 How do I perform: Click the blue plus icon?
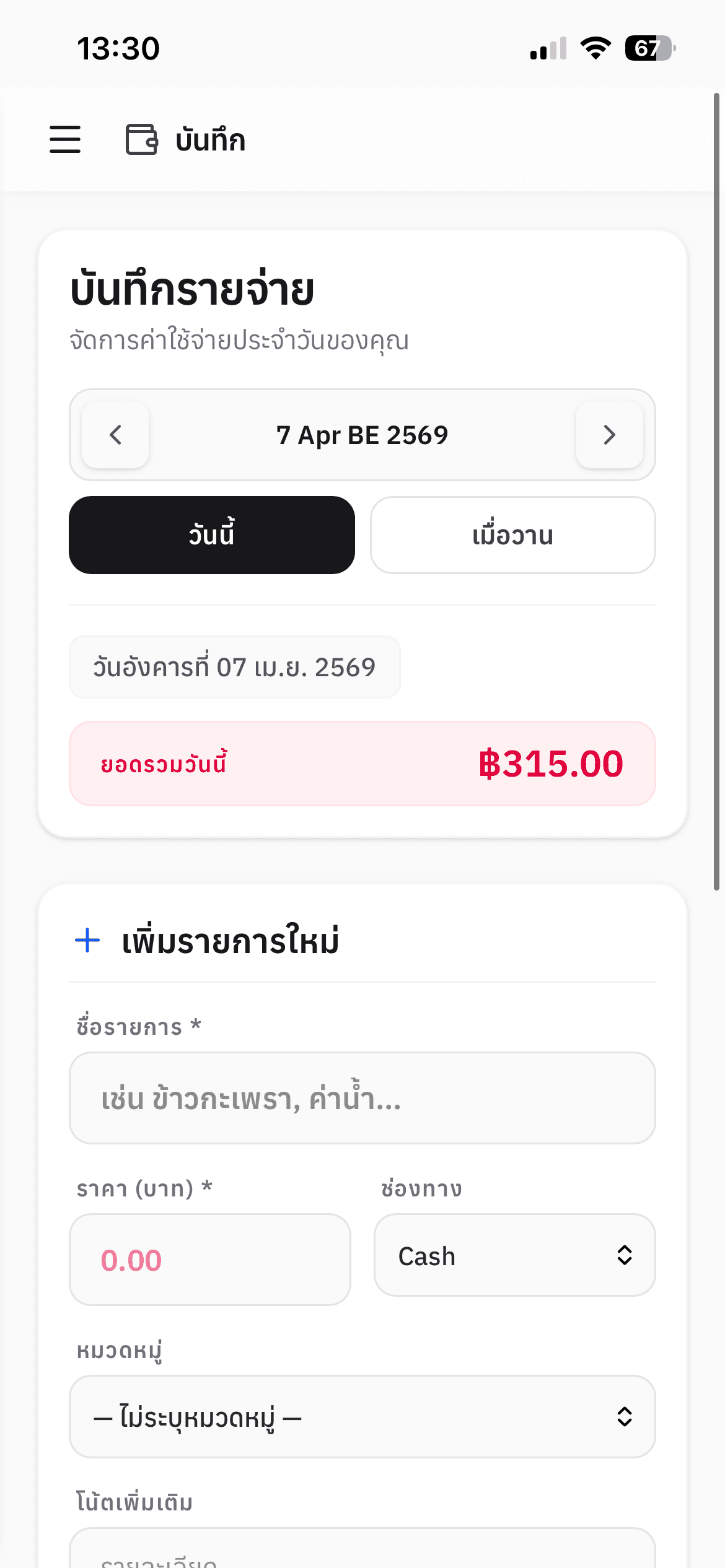[x=87, y=940]
